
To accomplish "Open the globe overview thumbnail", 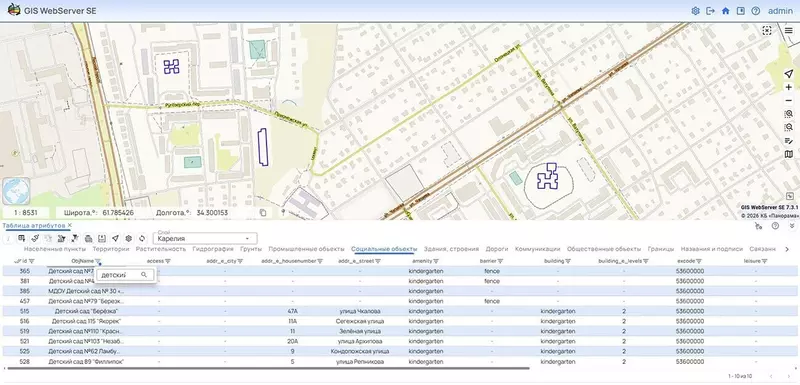I will [16, 191].
